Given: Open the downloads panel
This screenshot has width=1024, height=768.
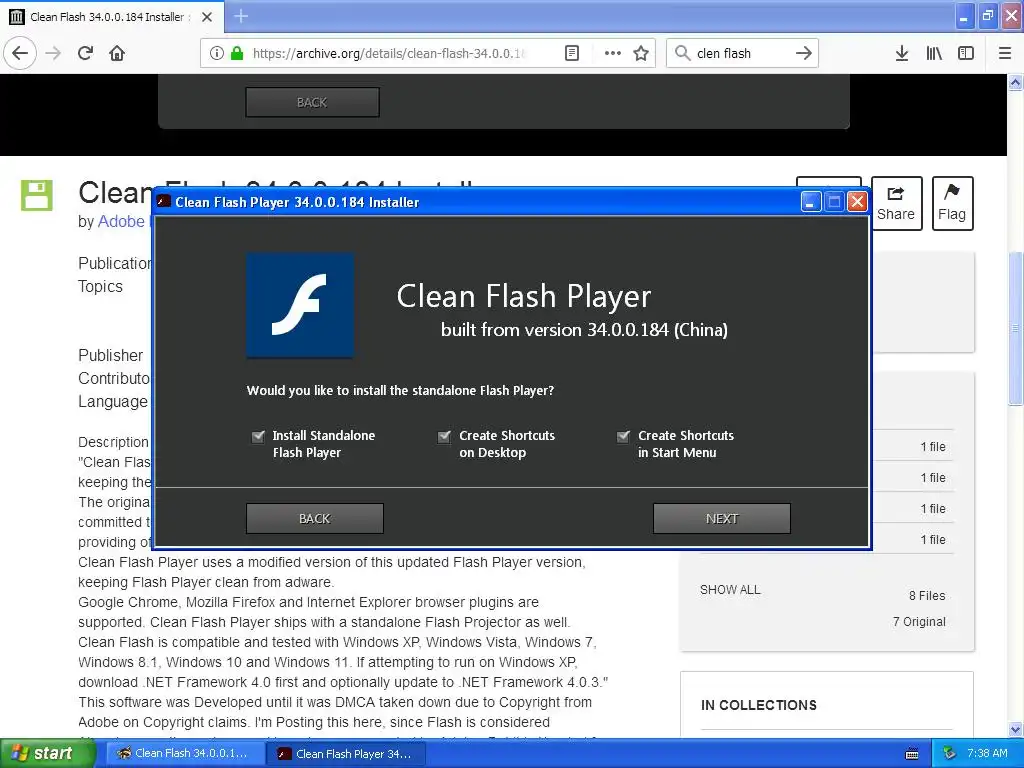Looking at the screenshot, I should 901,53.
